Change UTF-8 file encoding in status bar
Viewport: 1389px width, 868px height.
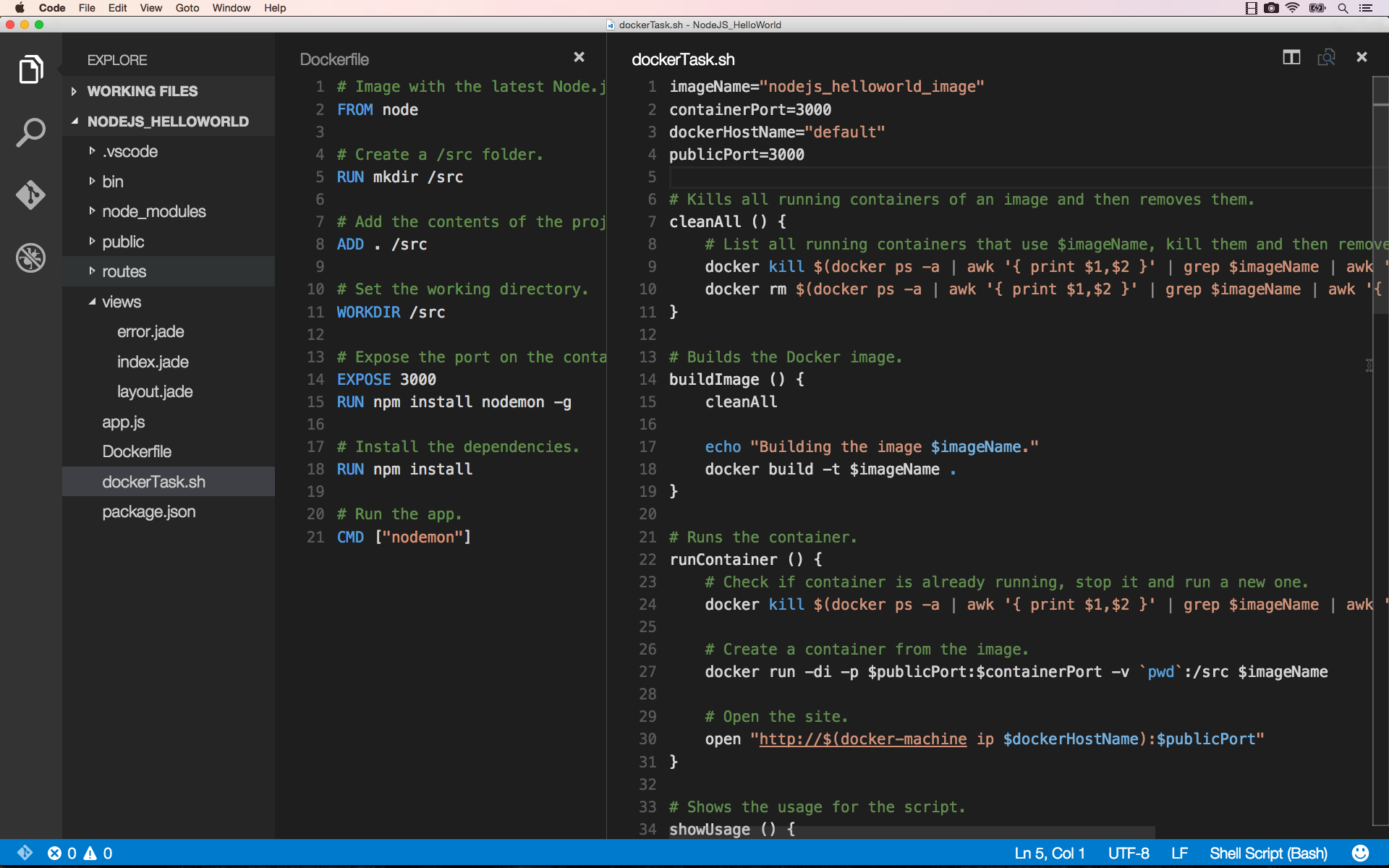pyautogui.click(x=1129, y=854)
